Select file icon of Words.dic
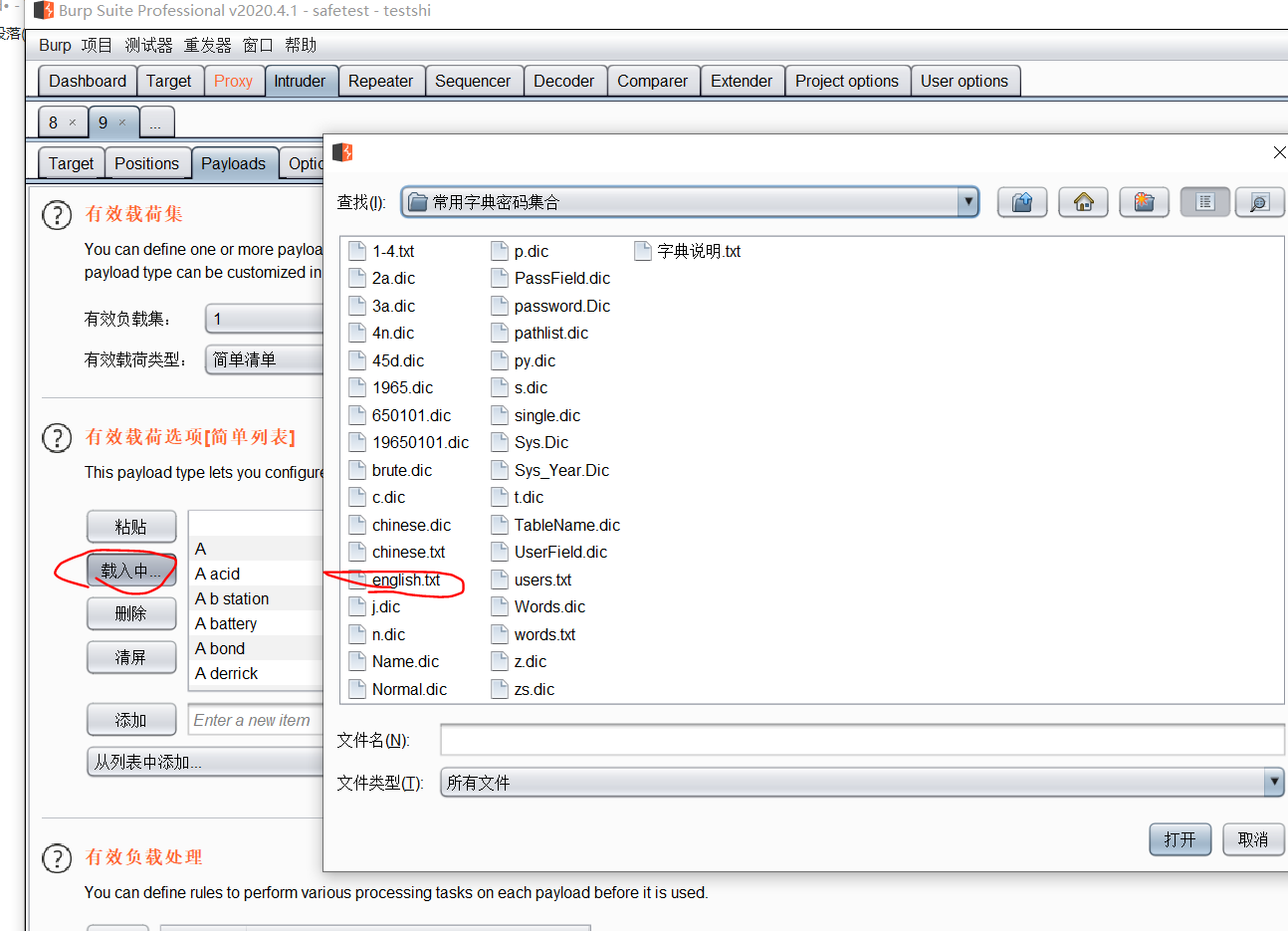 point(500,606)
